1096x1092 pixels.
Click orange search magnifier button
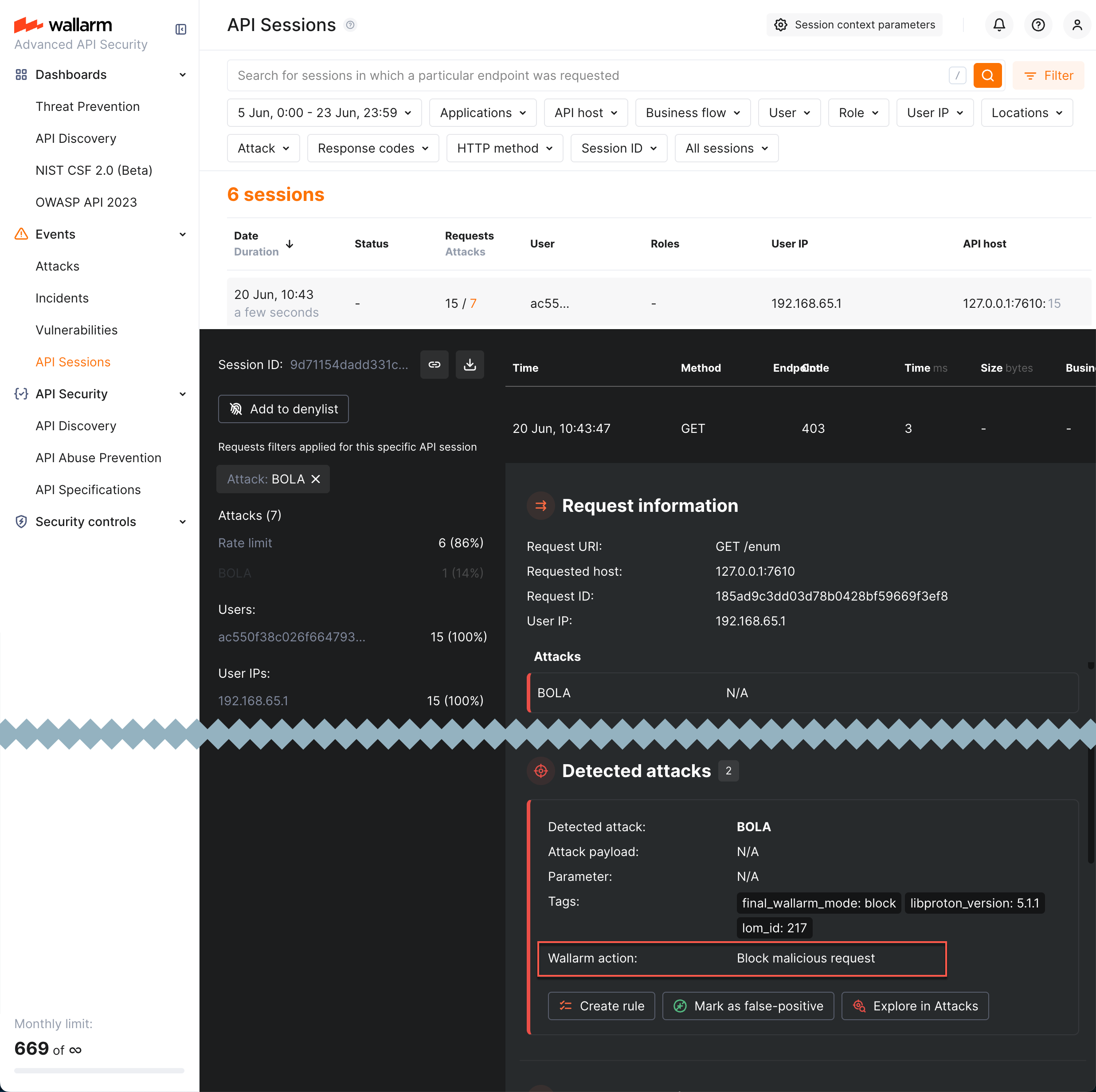click(987, 75)
